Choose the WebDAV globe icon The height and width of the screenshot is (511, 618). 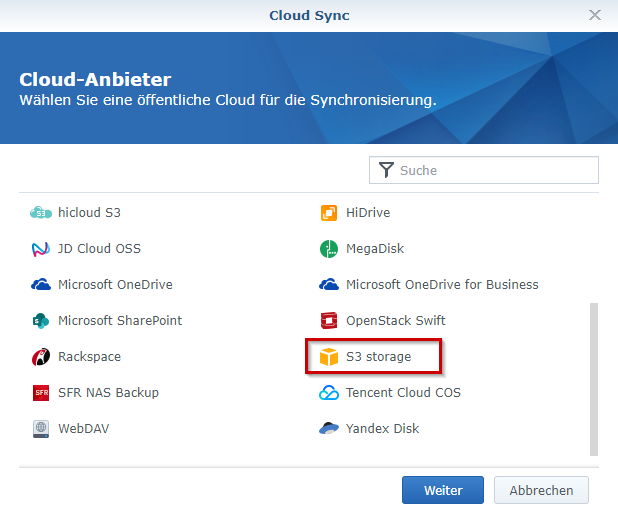(41, 428)
